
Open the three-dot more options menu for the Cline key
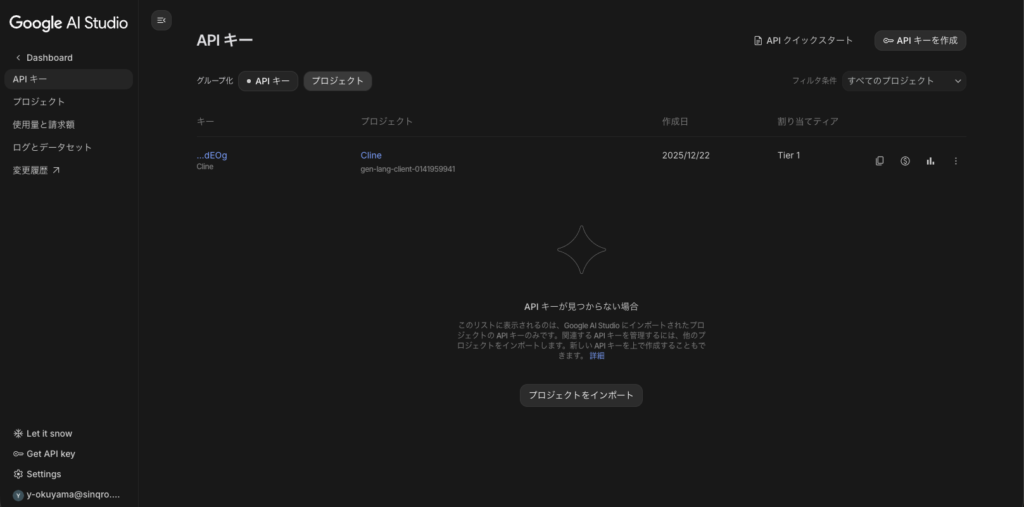[955, 161]
